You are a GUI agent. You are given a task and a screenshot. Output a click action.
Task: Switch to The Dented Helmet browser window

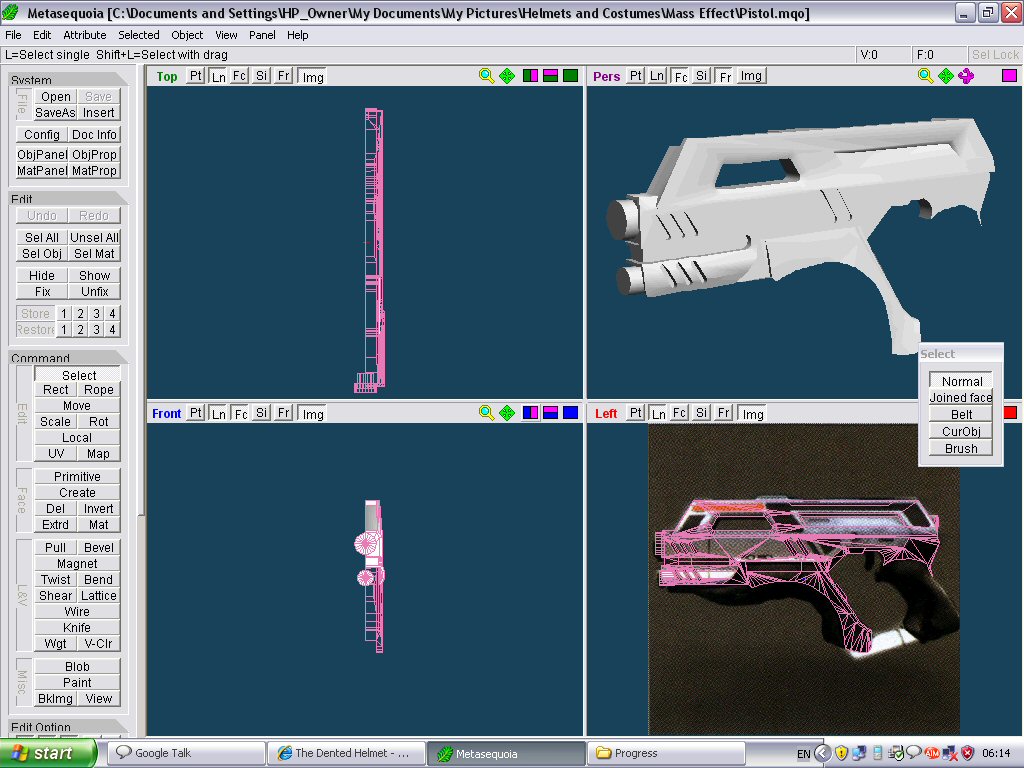pyautogui.click(x=347, y=753)
